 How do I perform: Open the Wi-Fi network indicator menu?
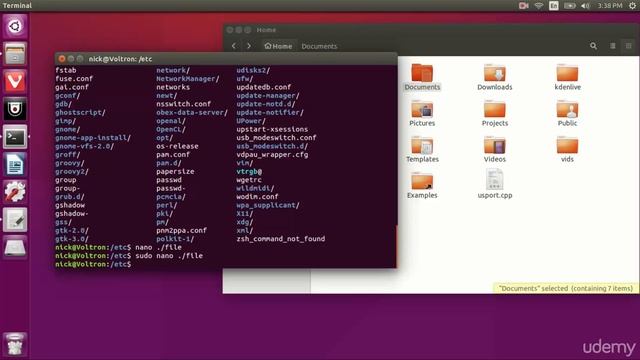coord(539,6)
